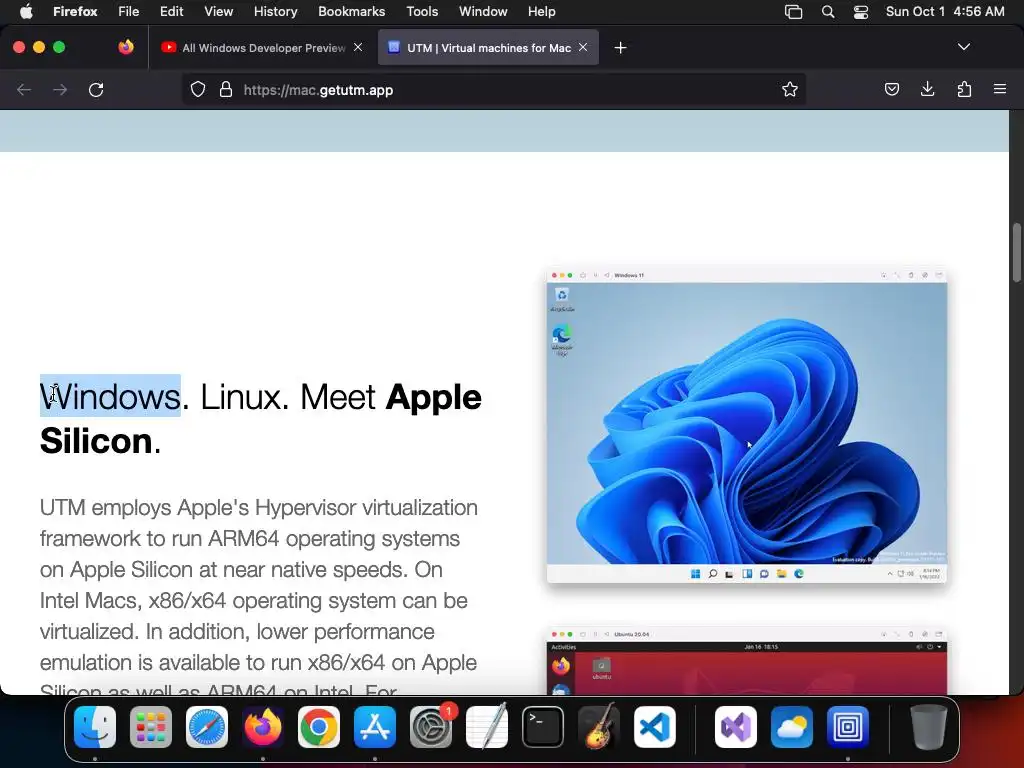This screenshot has width=1024, height=768.
Task: Click the Firefox forward arrow button
Action: point(60,89)
